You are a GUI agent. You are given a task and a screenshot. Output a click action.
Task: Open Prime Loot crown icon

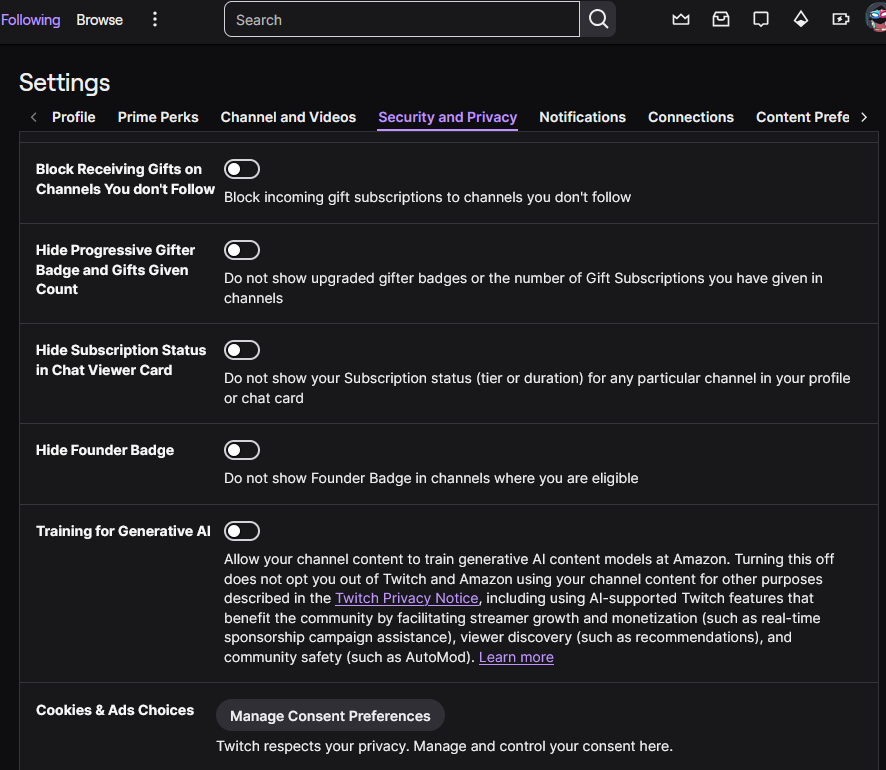tap(680, 20)
